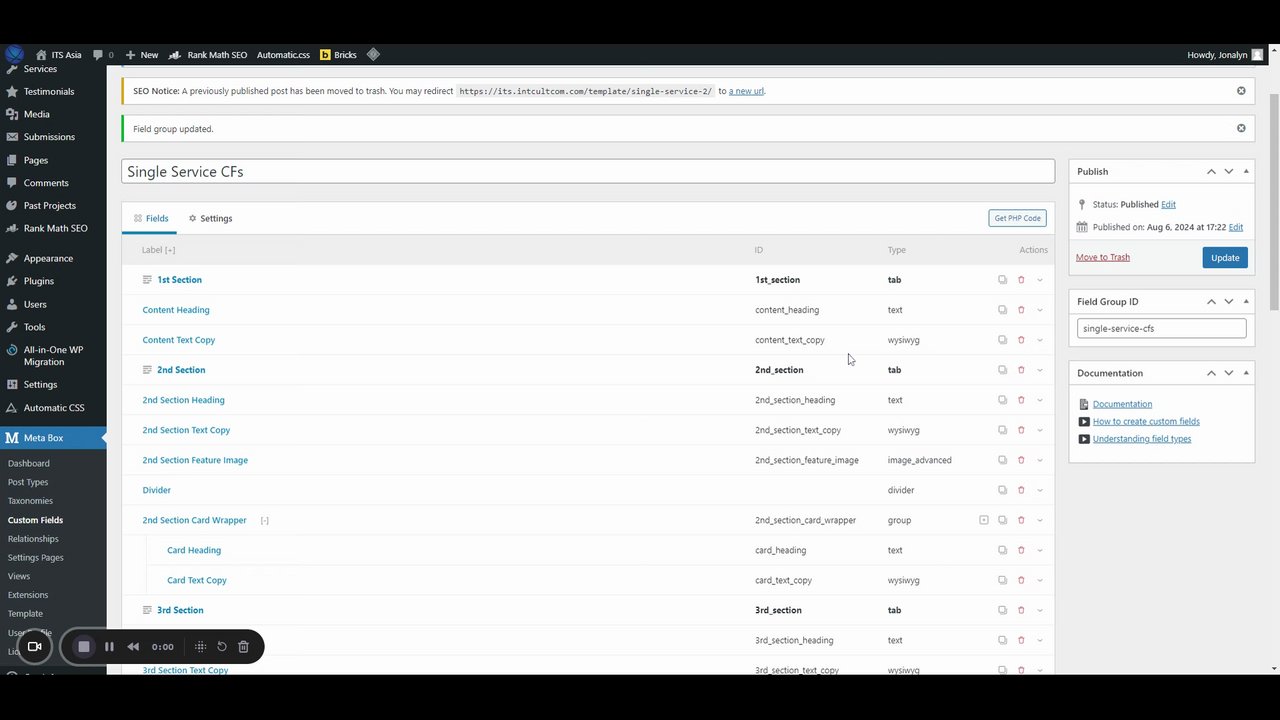Screen dimensions: 1280x720
Task: Duplicate the 2nd Section Heading field
Action: click(x=1002, y=400)
